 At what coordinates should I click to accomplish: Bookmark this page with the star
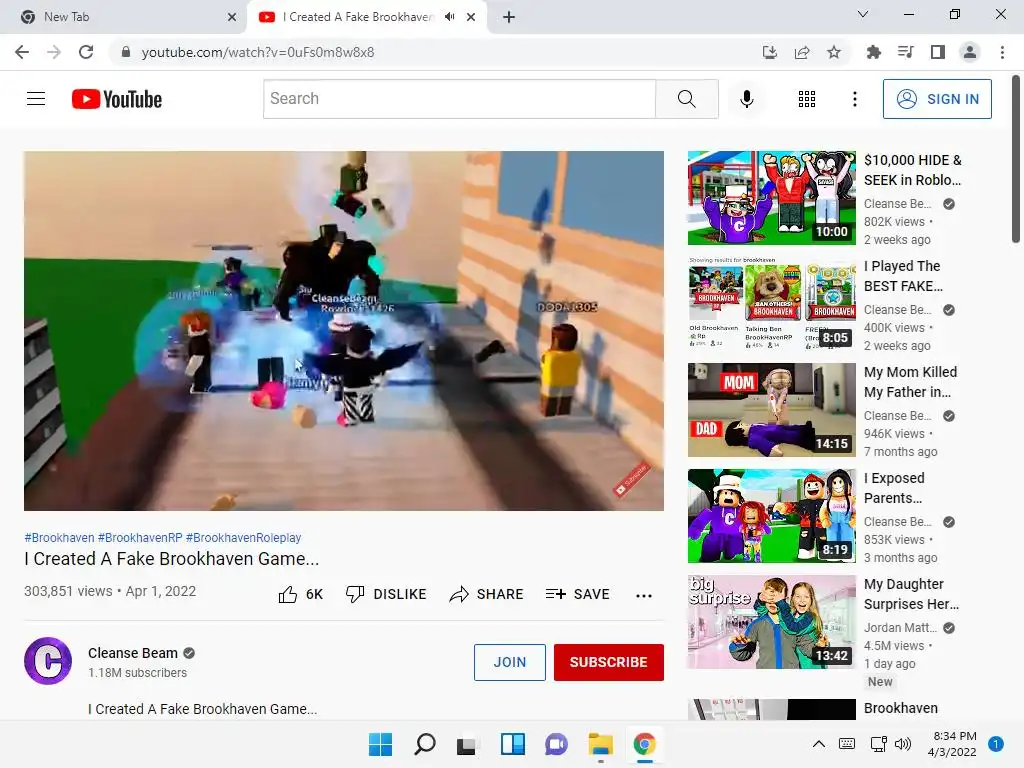coord(834,52)
